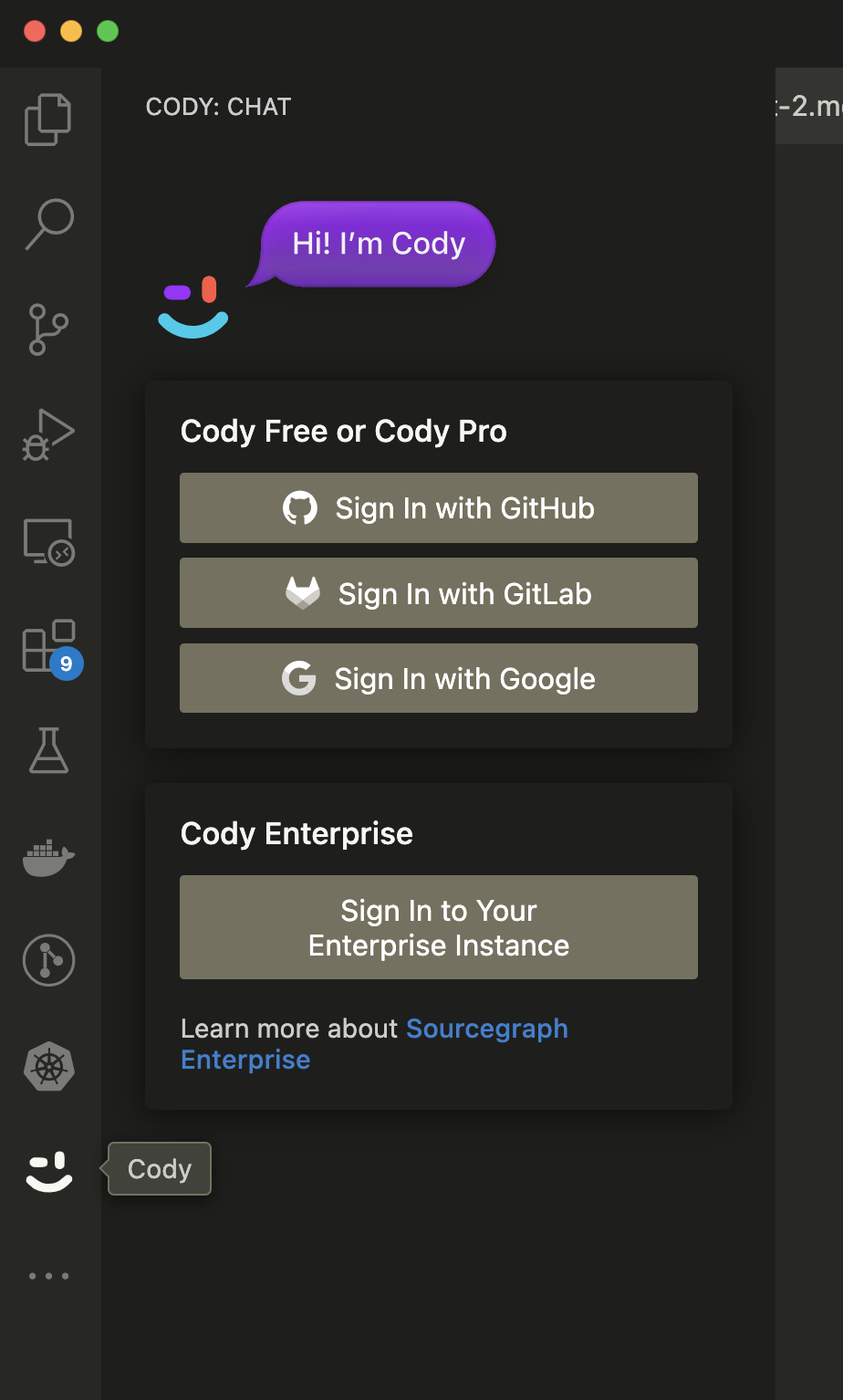
Task: Switch to the partially visible editor tab
Action: click(x=810, y=107)
